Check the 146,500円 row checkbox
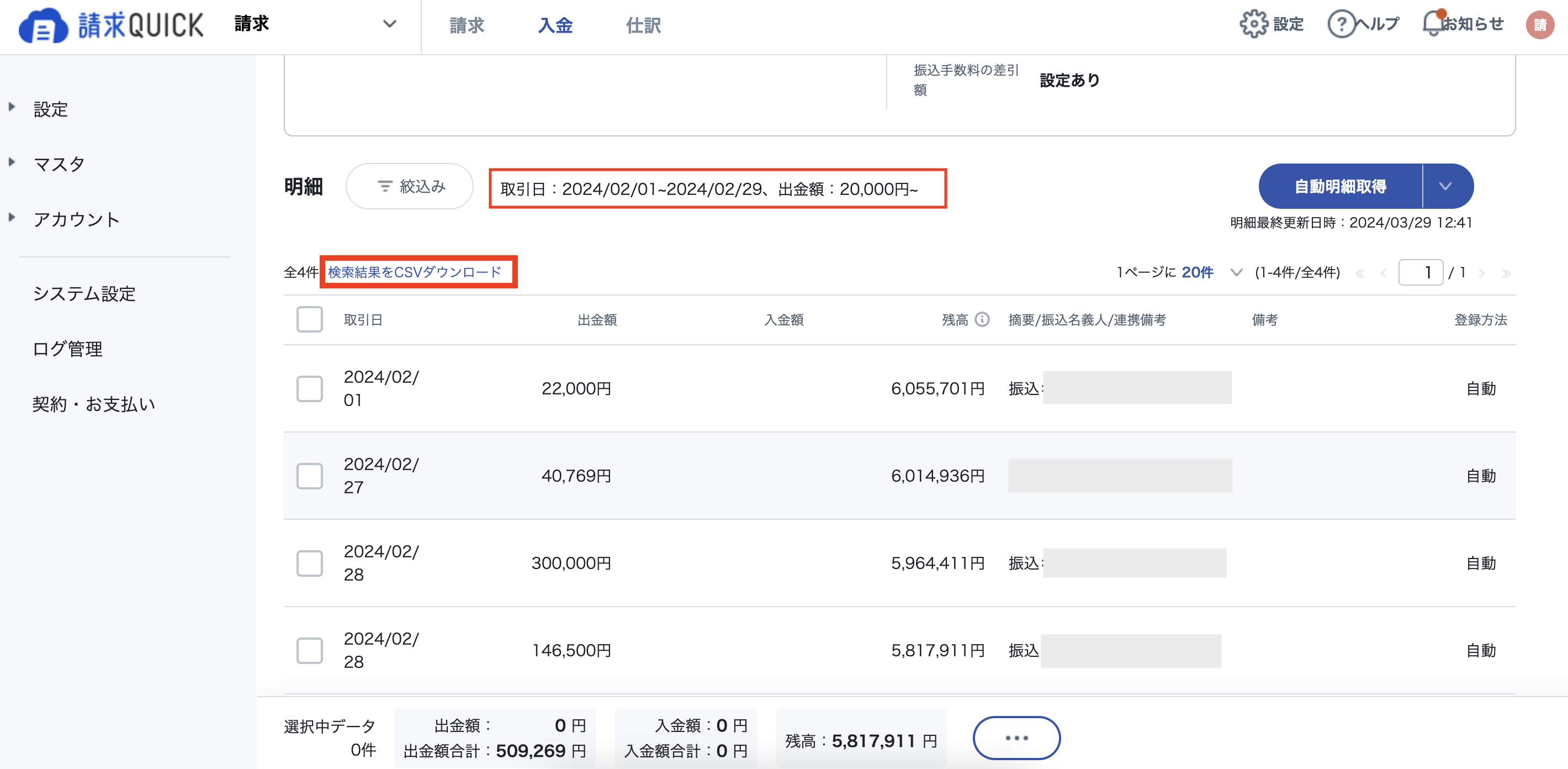1568x769 pixels. [x=309, y=651]
